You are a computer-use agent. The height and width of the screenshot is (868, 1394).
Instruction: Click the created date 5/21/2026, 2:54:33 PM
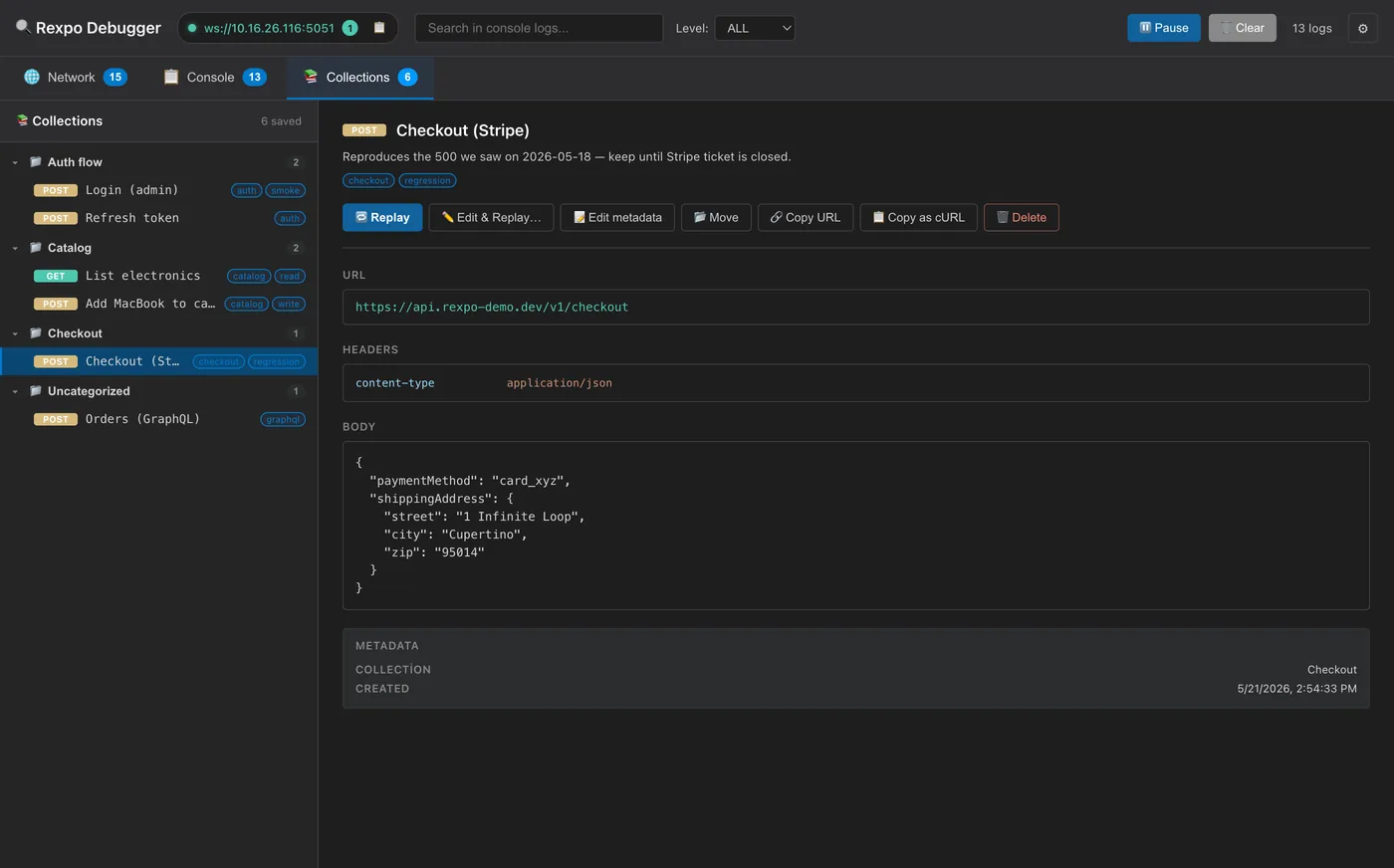1296,688
